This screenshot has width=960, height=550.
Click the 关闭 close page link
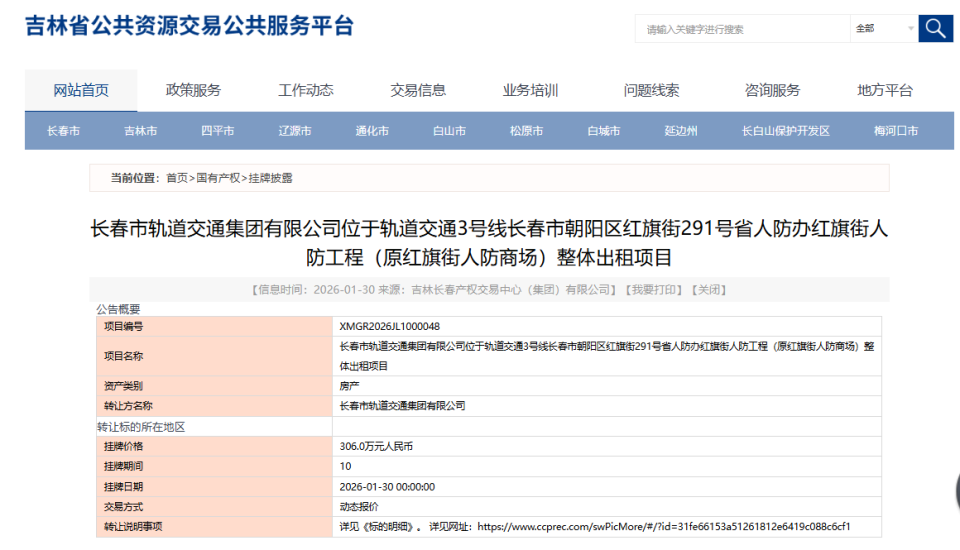(x=708, y=290)
